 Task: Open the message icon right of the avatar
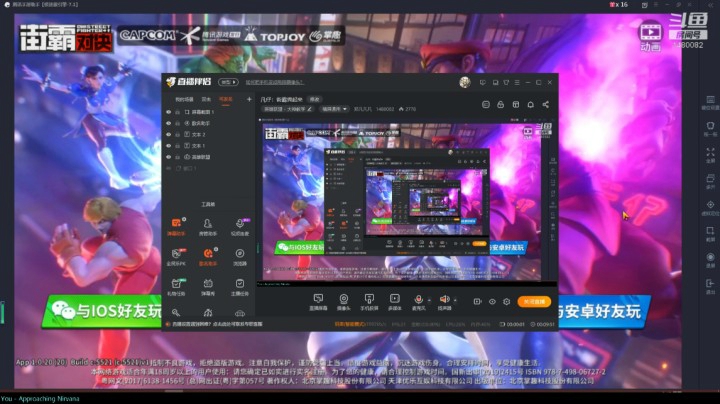click(x=482, y=83)
